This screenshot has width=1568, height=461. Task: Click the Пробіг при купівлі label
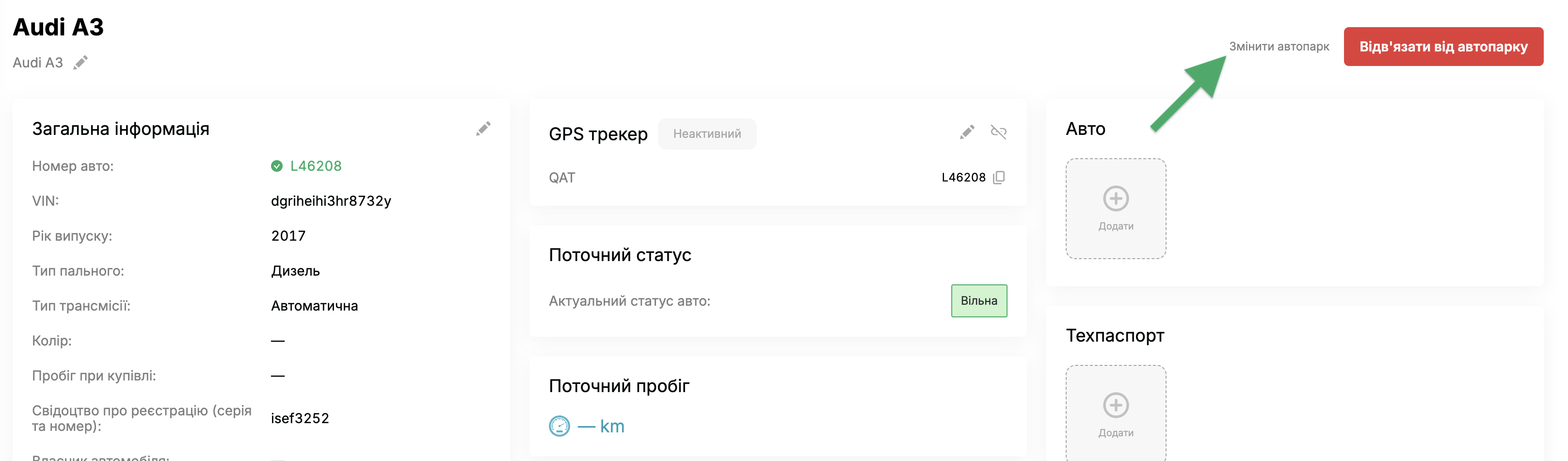click(x=94, y=376)
